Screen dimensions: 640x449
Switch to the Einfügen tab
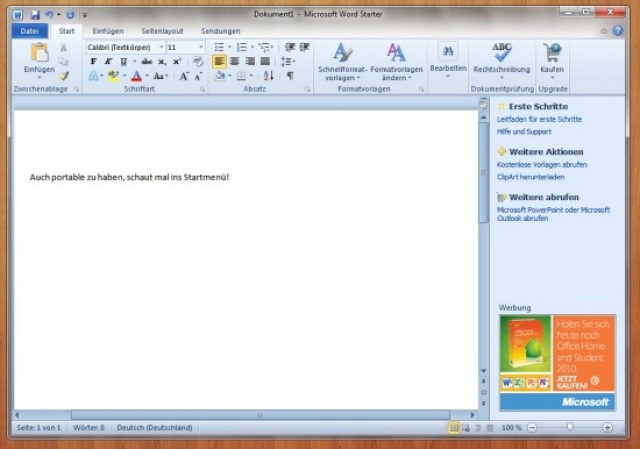(108, 31)
